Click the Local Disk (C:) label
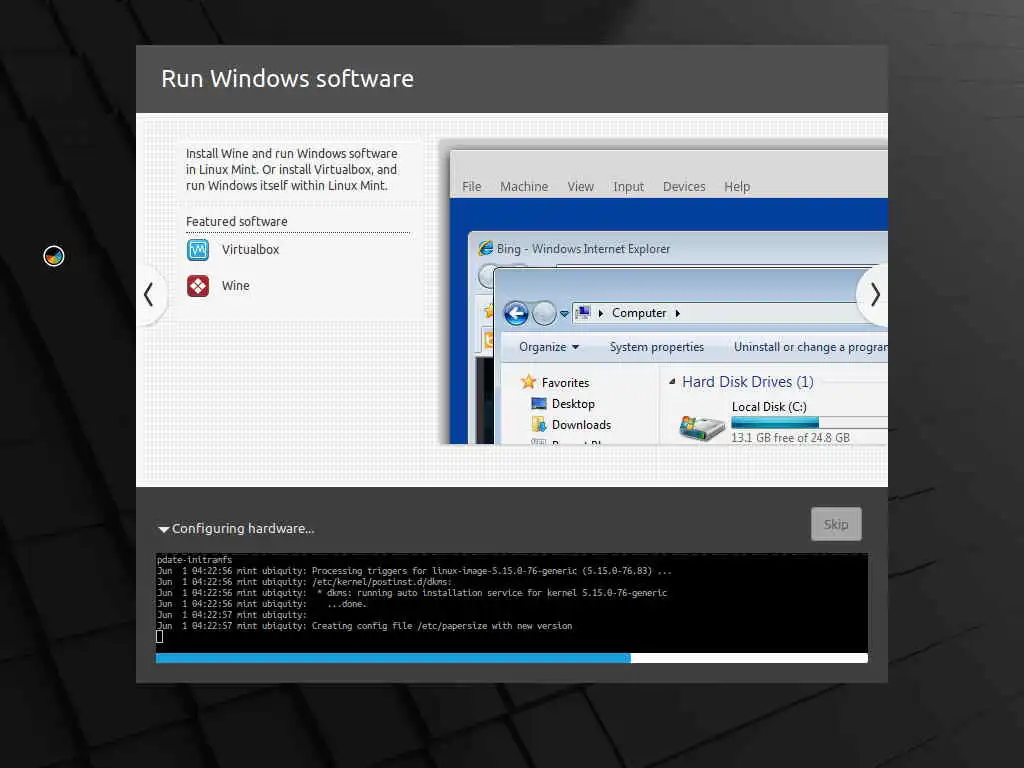The height and width of the screenshot is (768, 1024). 769,407
